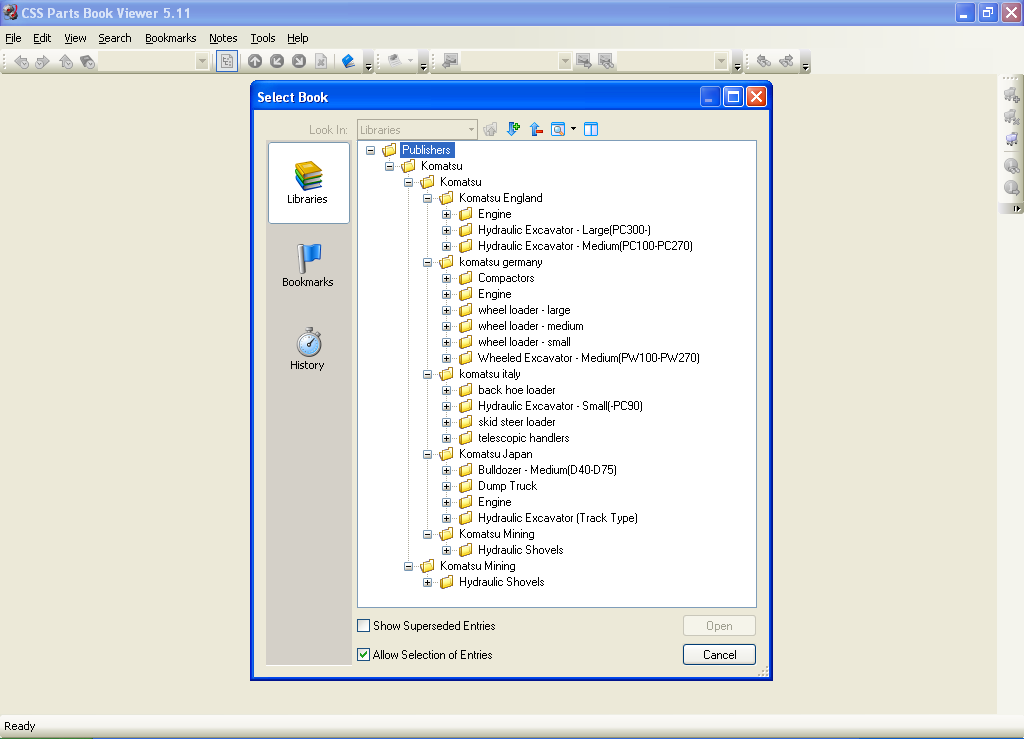Collapse the Komatsu England node

[x=428, y=198]
